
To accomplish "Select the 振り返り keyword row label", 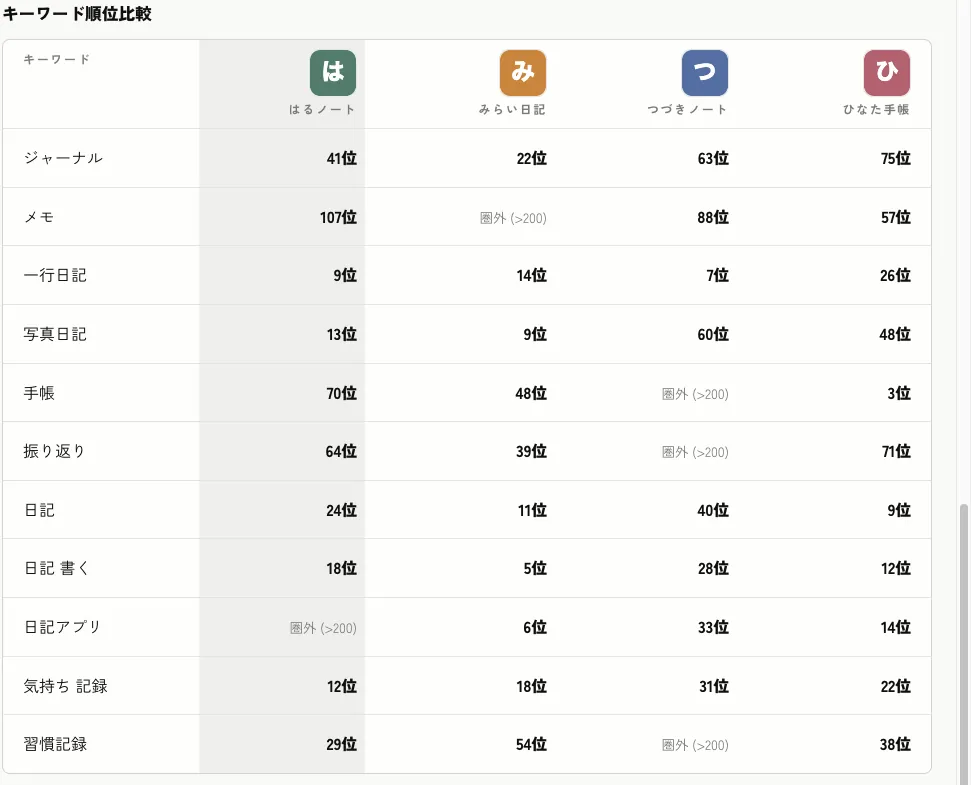I will (x=54, y=451).
